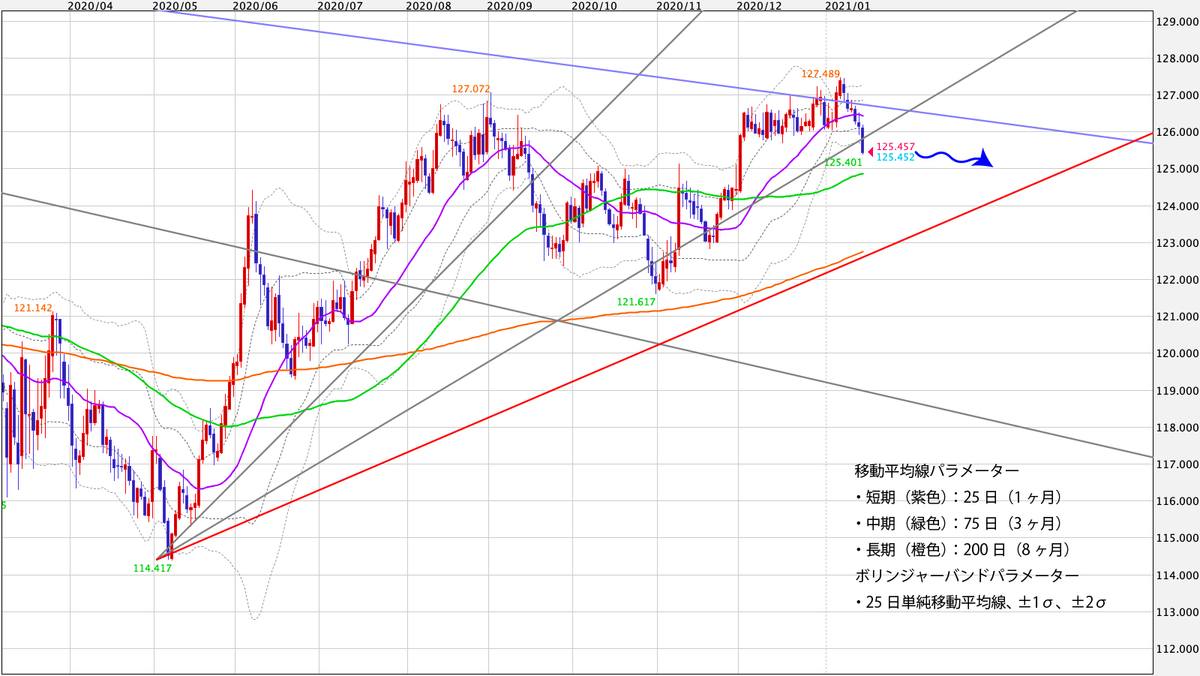1200x676 pixels.
Task: Click the 126.000 price axis label
Action: 1178,132
